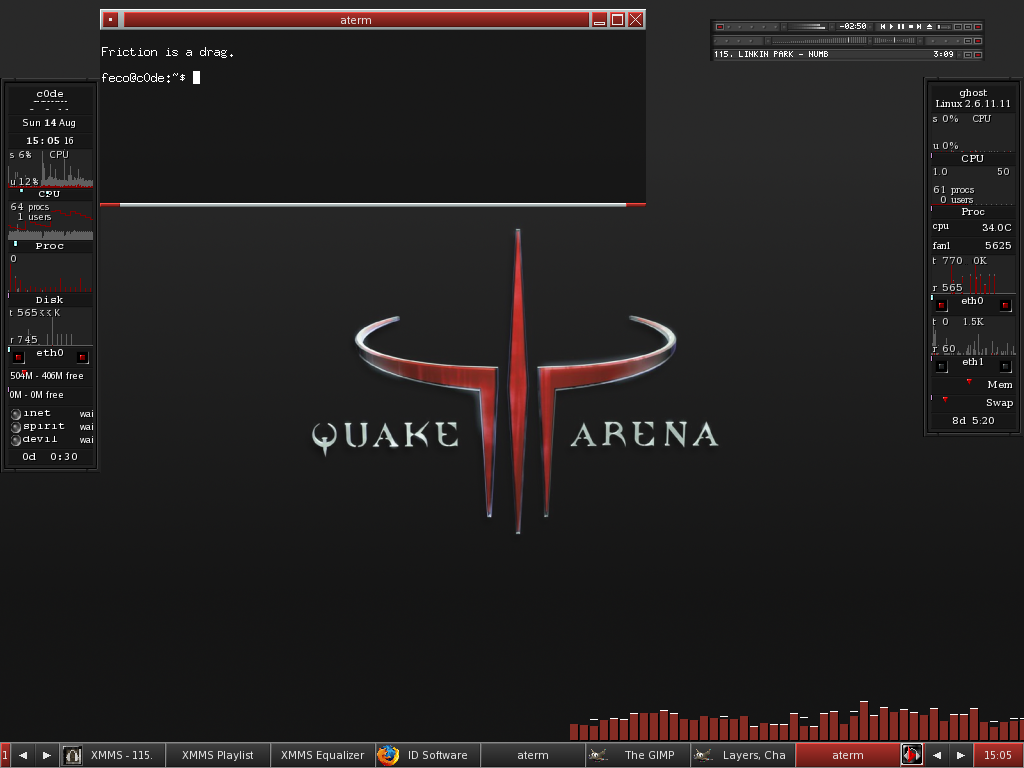Click the fan1 5625 speed reading
This screenshot has height=768, width=1024.
tap(972, 246)
